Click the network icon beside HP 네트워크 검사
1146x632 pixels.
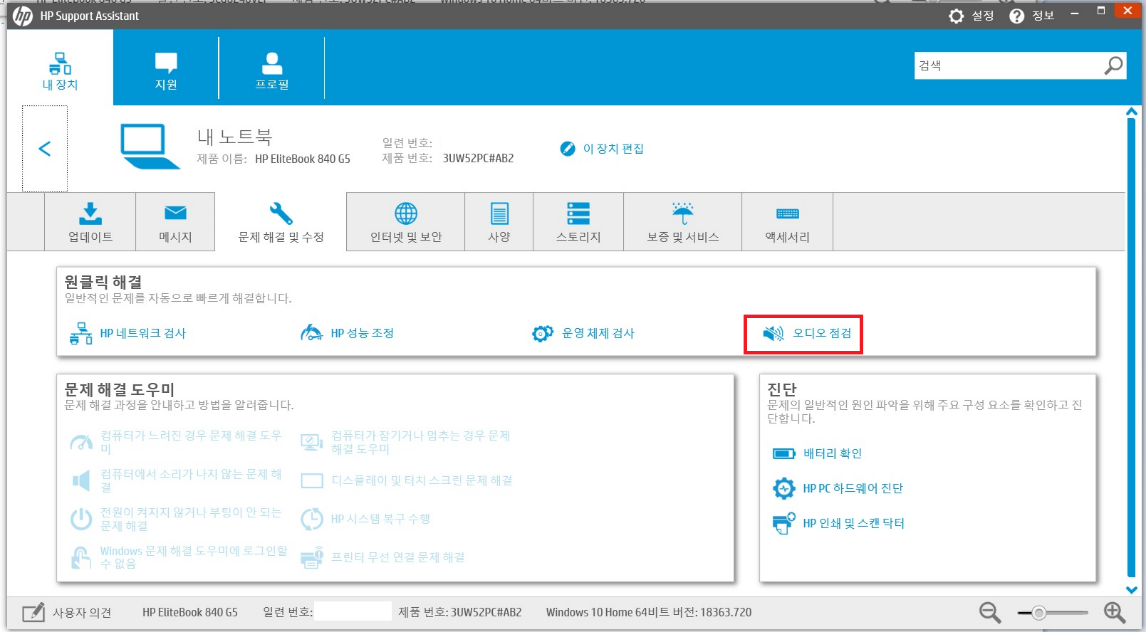pyautogui.click(x=80, y=334)
